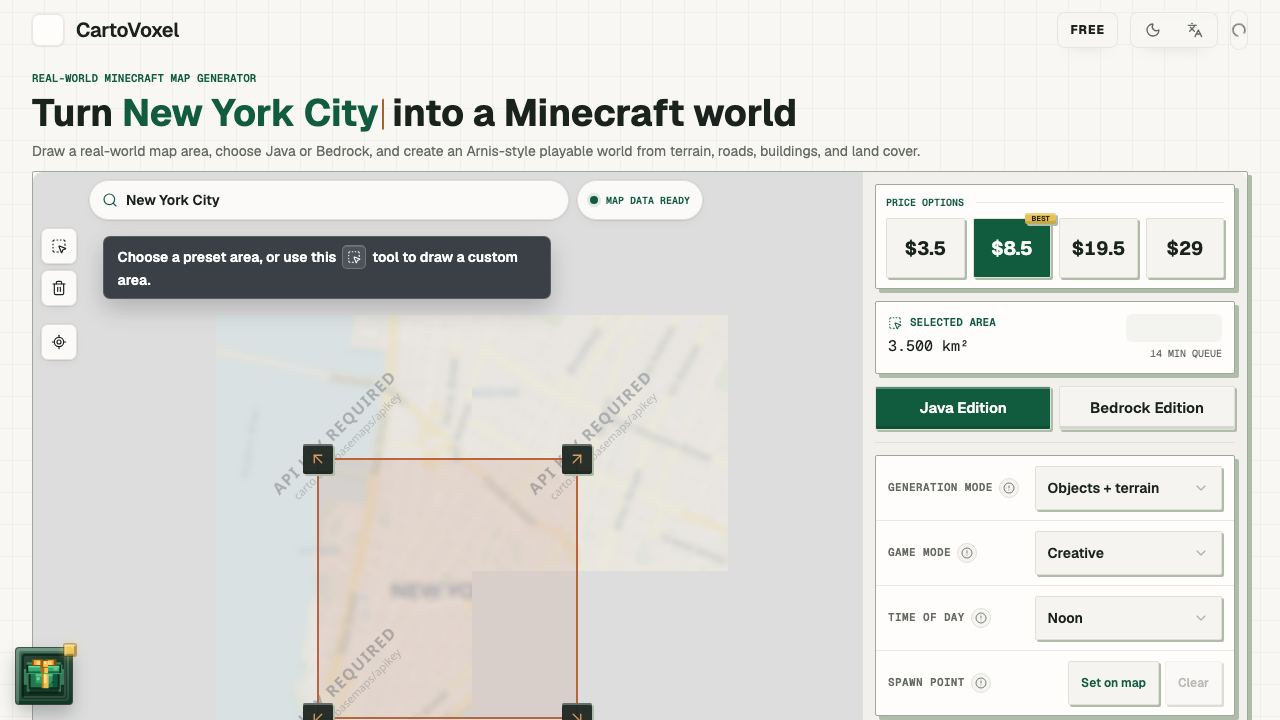
Task: Click the 14 MIN QUEUE text
Action: [x=1186, y=354]
